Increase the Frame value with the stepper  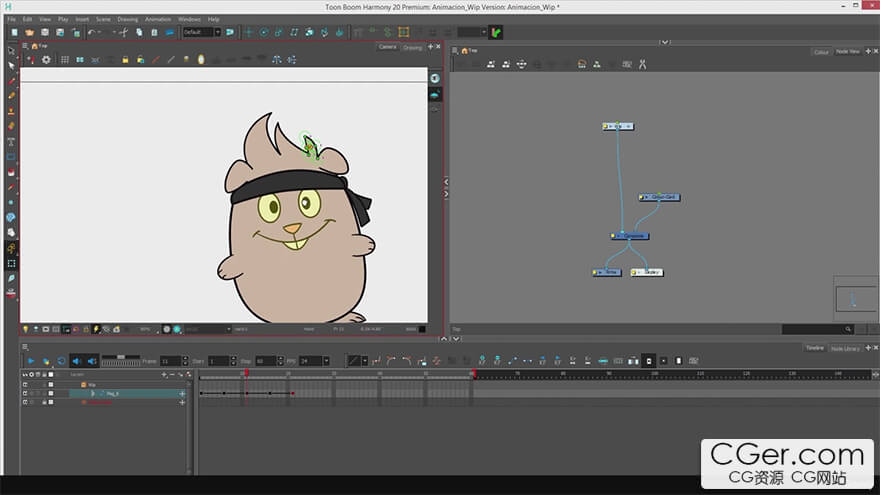coord(185,359)
